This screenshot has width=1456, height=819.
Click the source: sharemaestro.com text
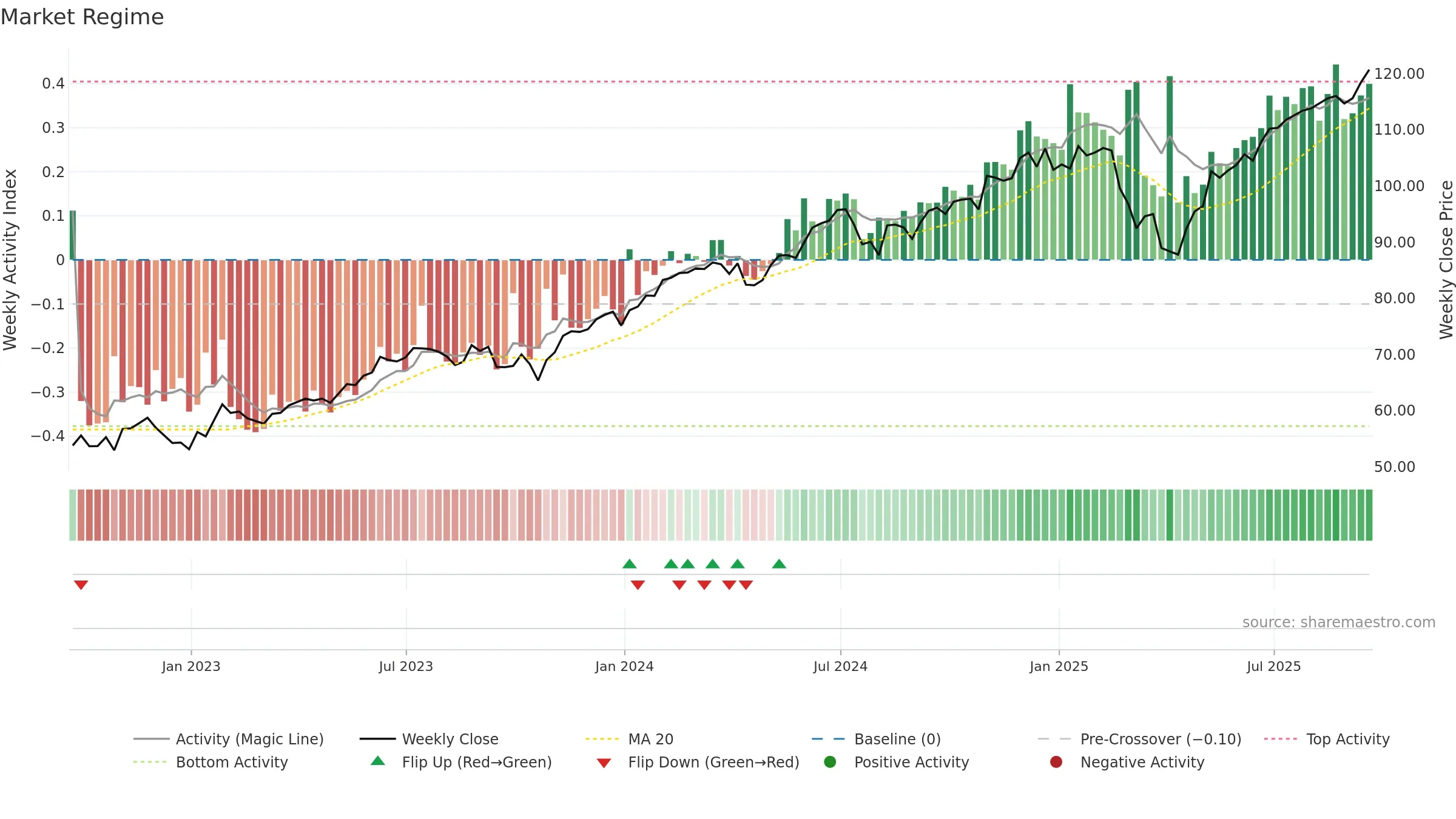(1339, 622)
